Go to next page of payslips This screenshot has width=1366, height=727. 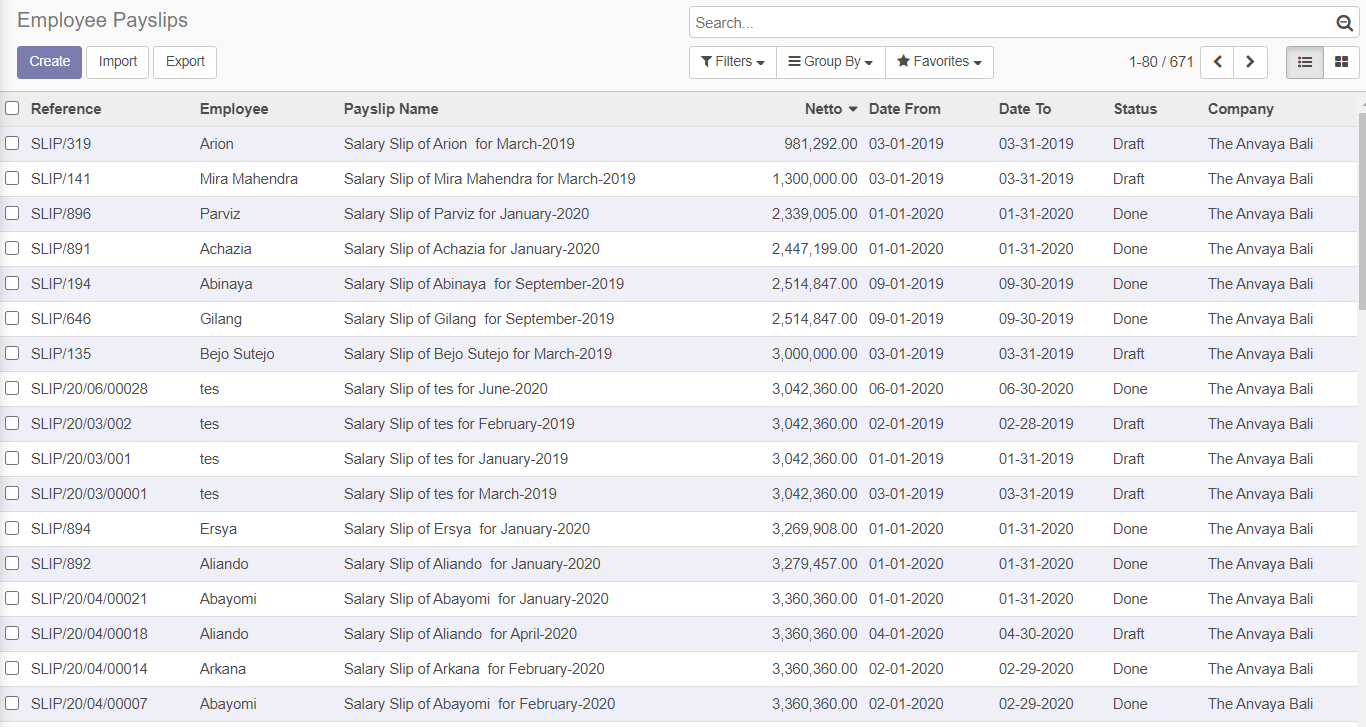(1250, 62)
